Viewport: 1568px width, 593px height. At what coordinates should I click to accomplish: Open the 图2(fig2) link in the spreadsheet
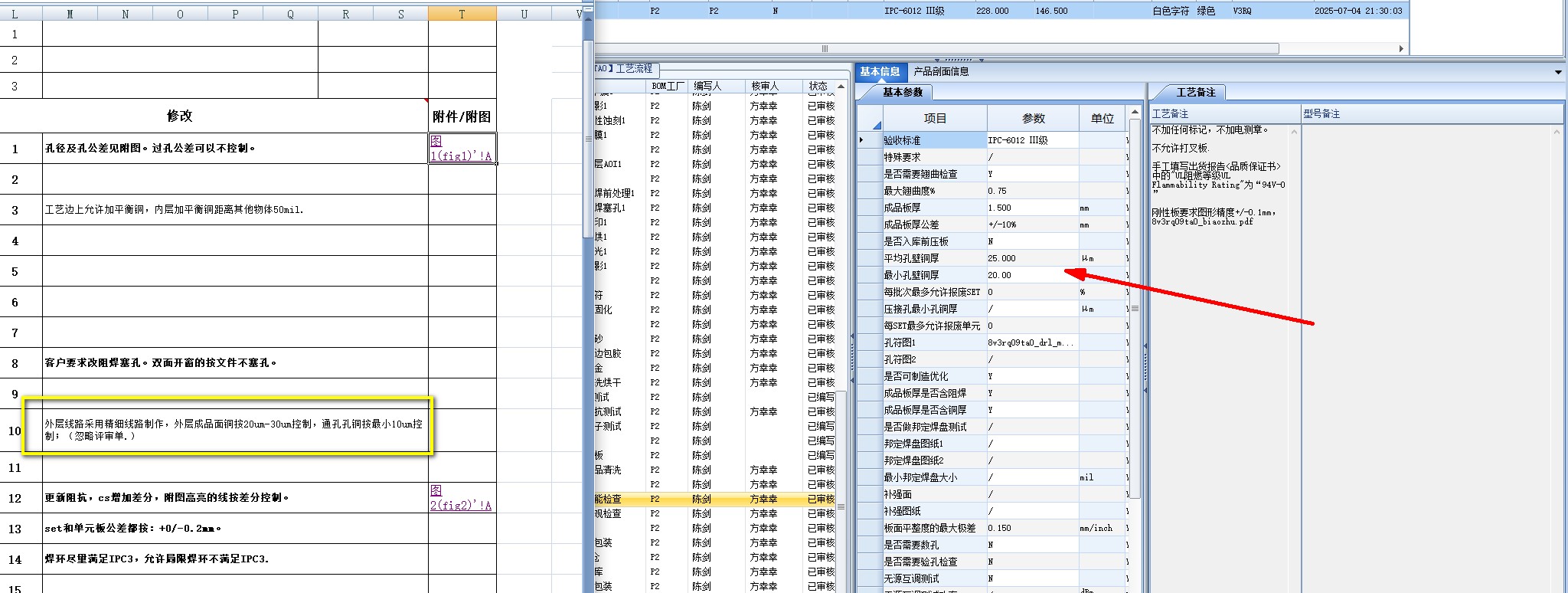pyautogui.click(x=461, y=497)
